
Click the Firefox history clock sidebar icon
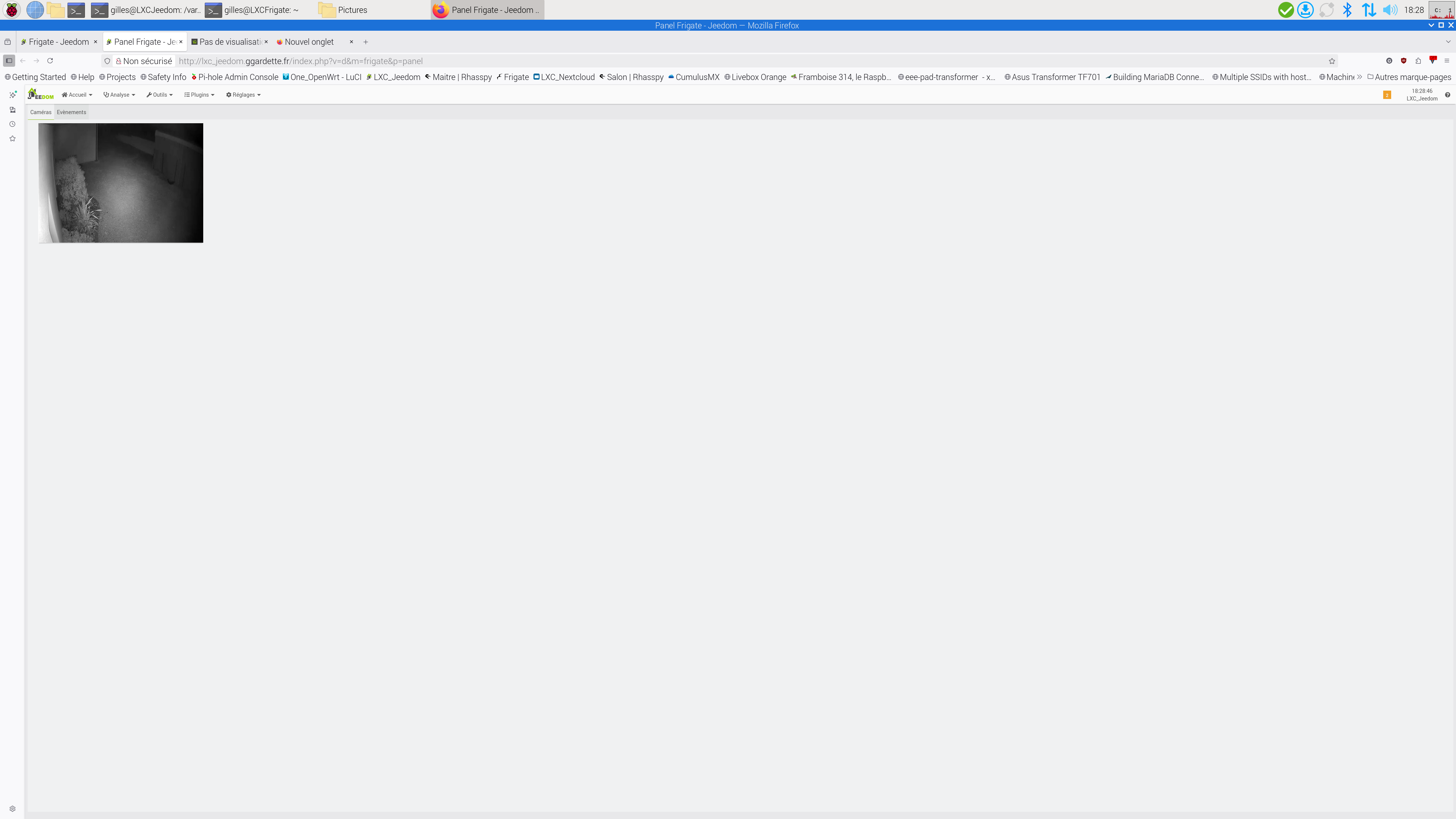[13, 124]
